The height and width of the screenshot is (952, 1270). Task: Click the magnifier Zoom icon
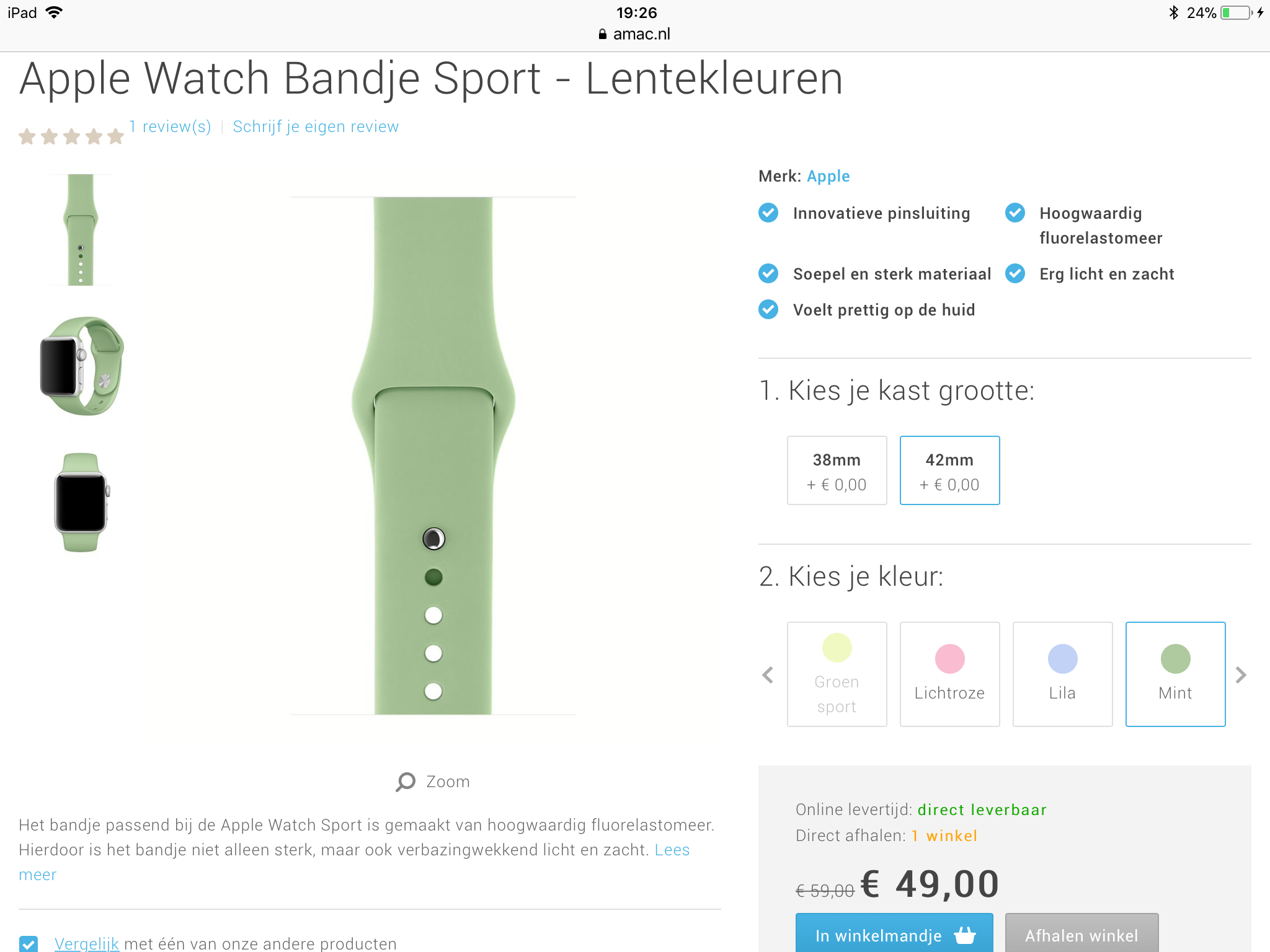coord(406,782)
